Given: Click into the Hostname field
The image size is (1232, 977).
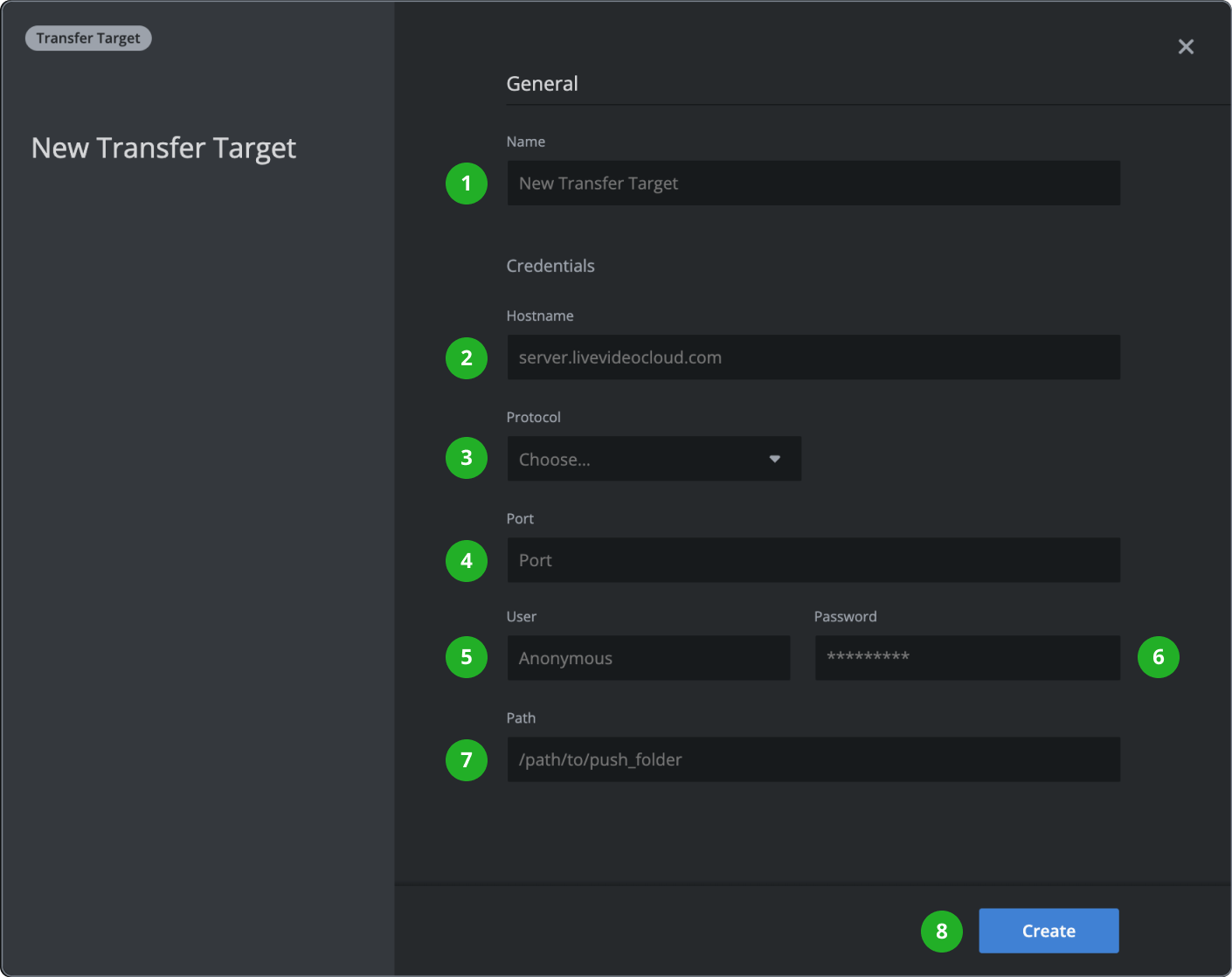Looking at the screenshot, I should [x=813, y=357].
